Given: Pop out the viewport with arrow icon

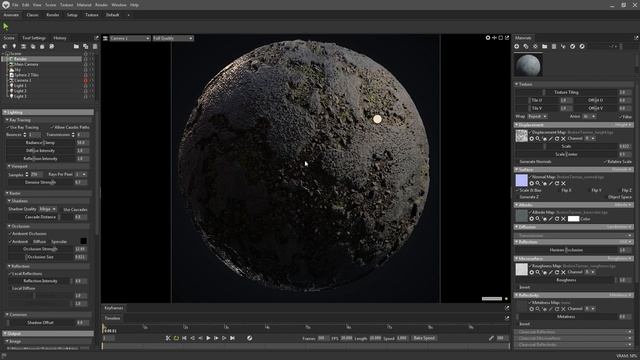Looking at the screenshot, I should 507,38.
